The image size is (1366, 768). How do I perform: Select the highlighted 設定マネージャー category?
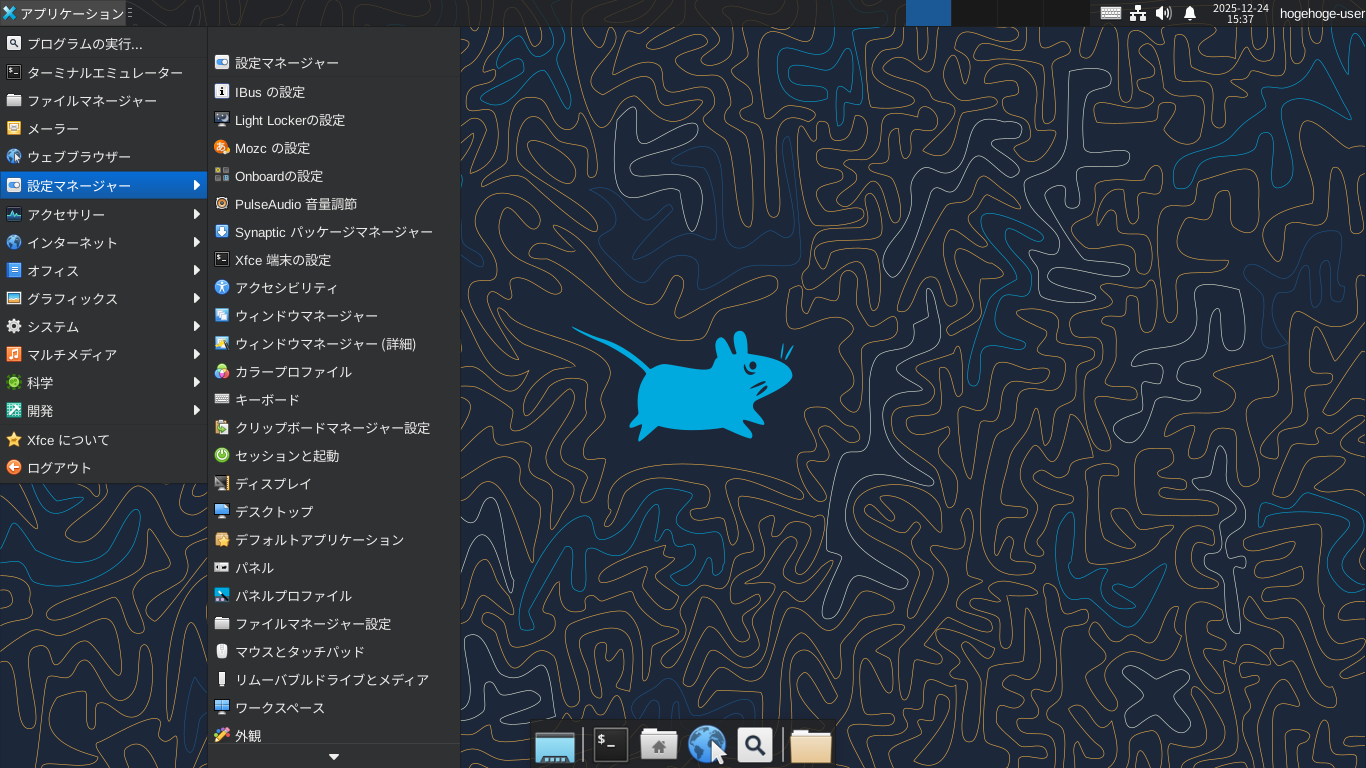click(104, 186)
